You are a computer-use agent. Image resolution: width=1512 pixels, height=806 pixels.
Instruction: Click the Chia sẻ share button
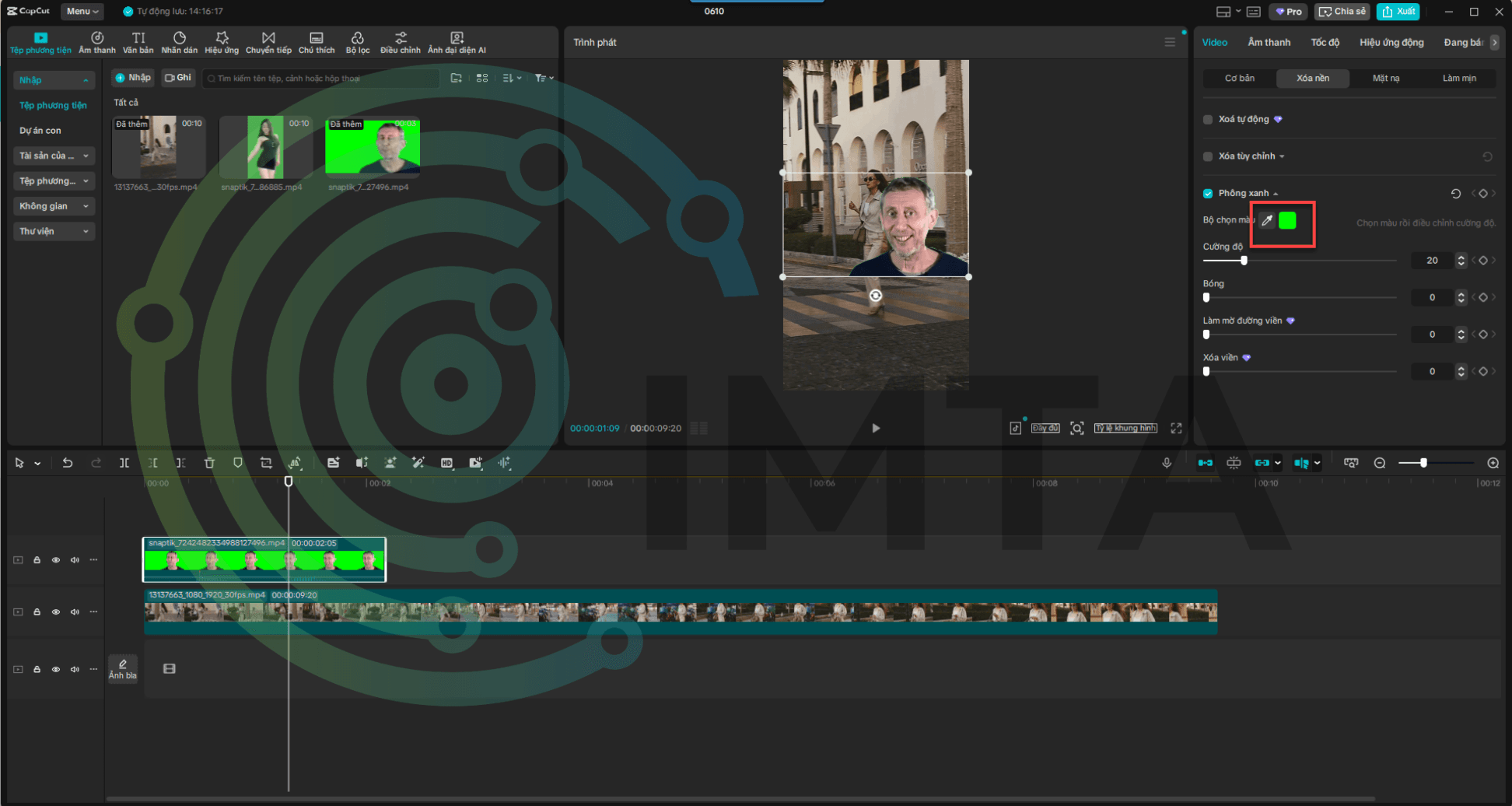coord(1342,12)
